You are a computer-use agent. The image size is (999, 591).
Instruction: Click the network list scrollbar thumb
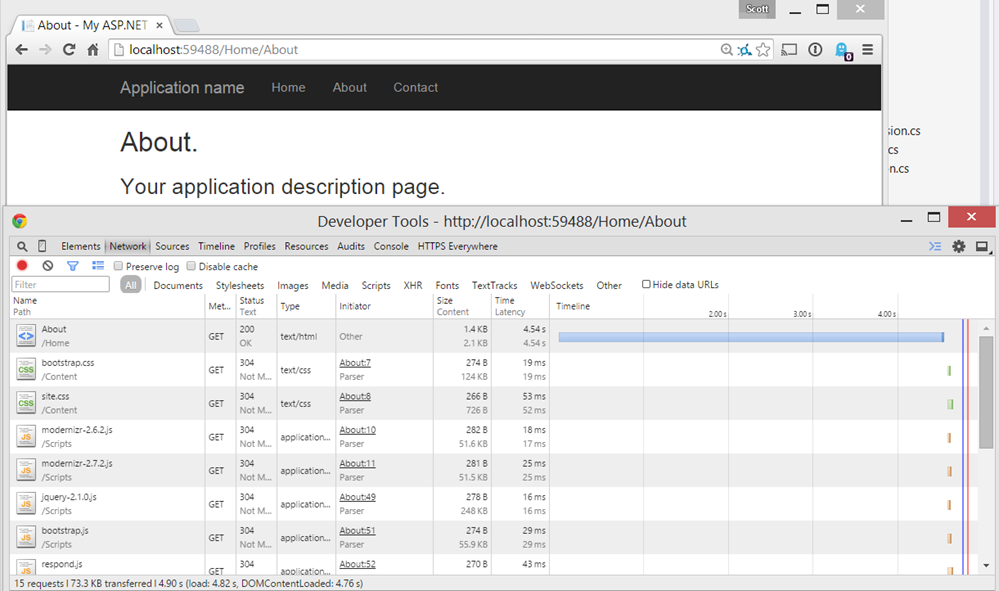pos(986,392)
